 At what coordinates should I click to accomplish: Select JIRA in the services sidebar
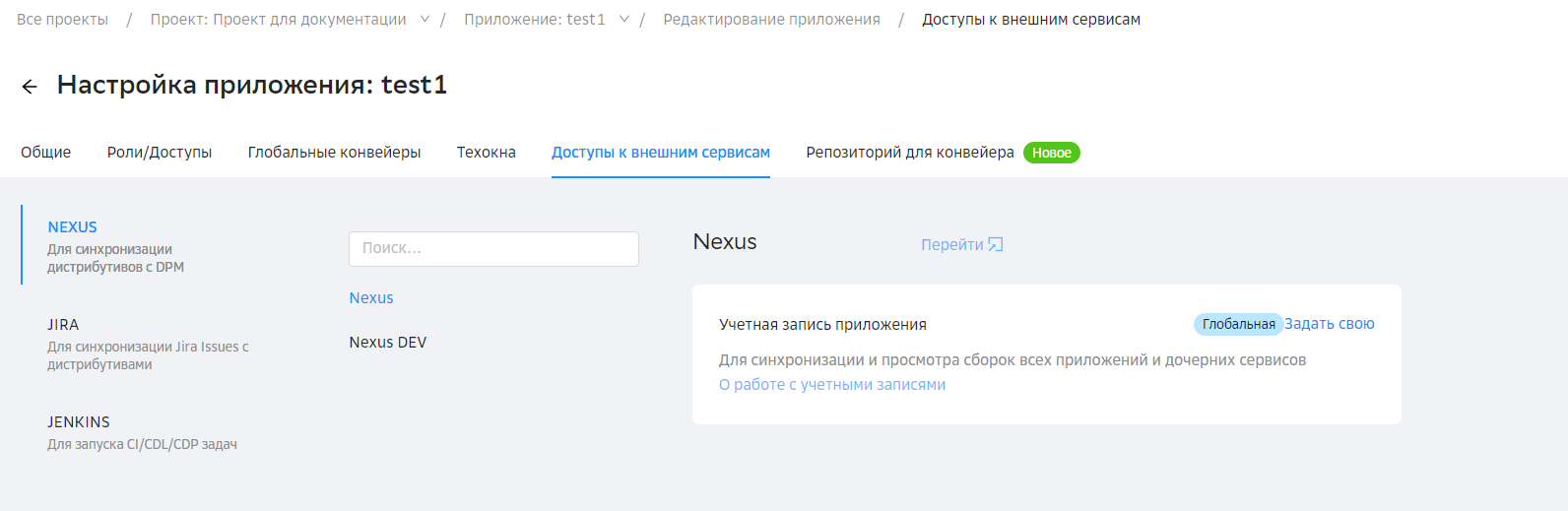(x=63, y=325)
